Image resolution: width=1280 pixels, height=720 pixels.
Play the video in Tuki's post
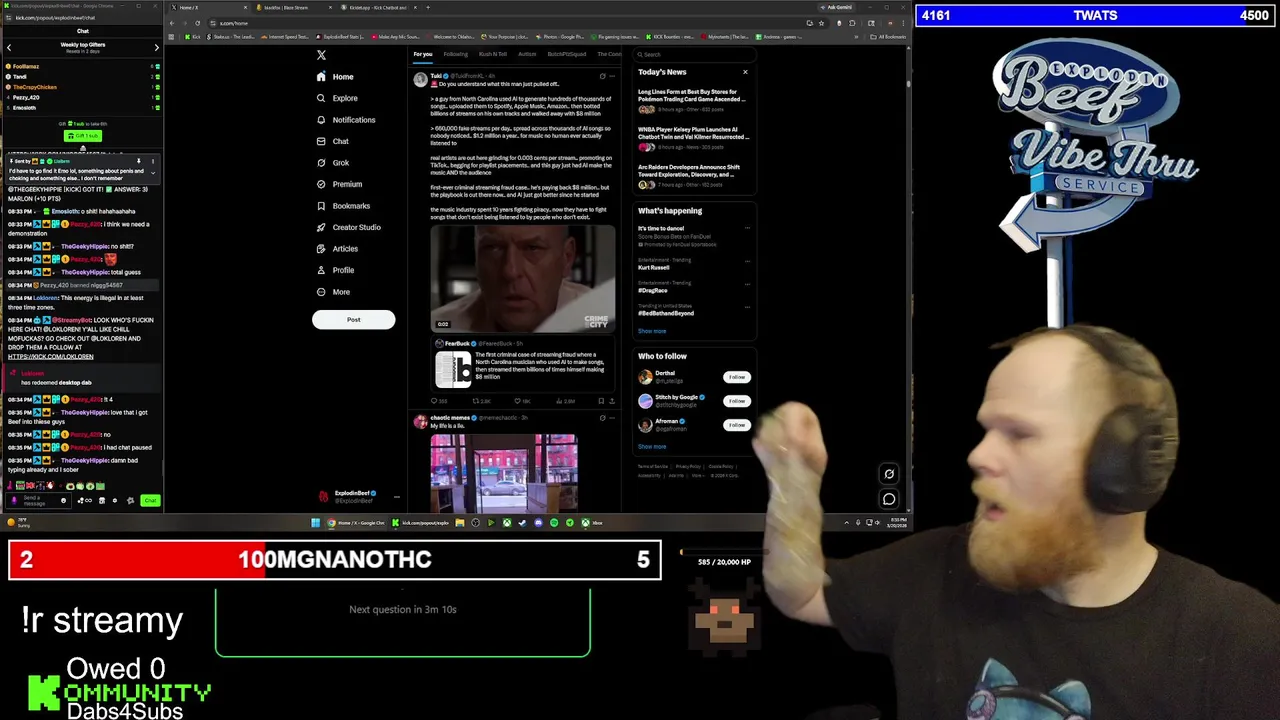[523, 278]
